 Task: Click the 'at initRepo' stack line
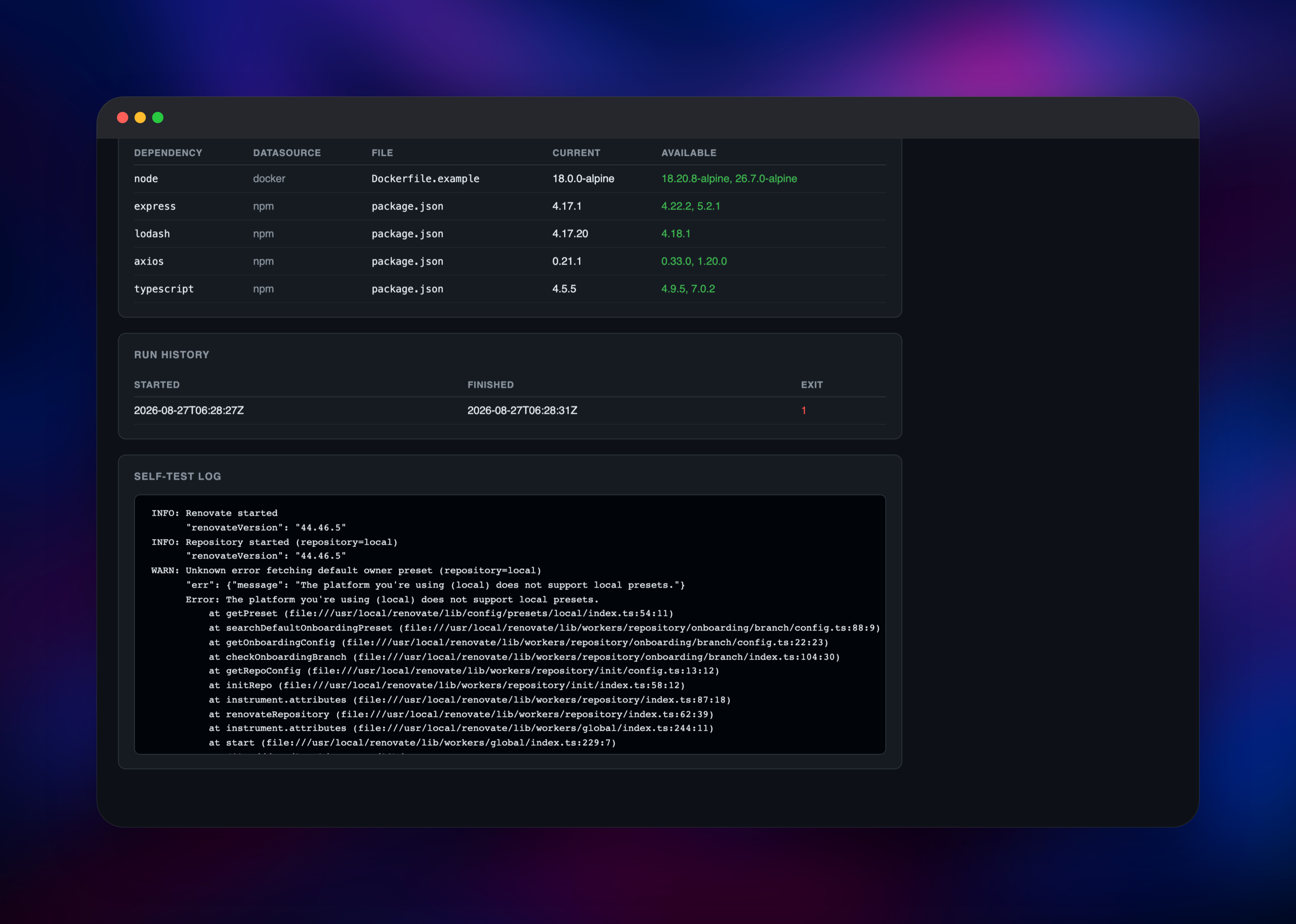coord(447,686)
